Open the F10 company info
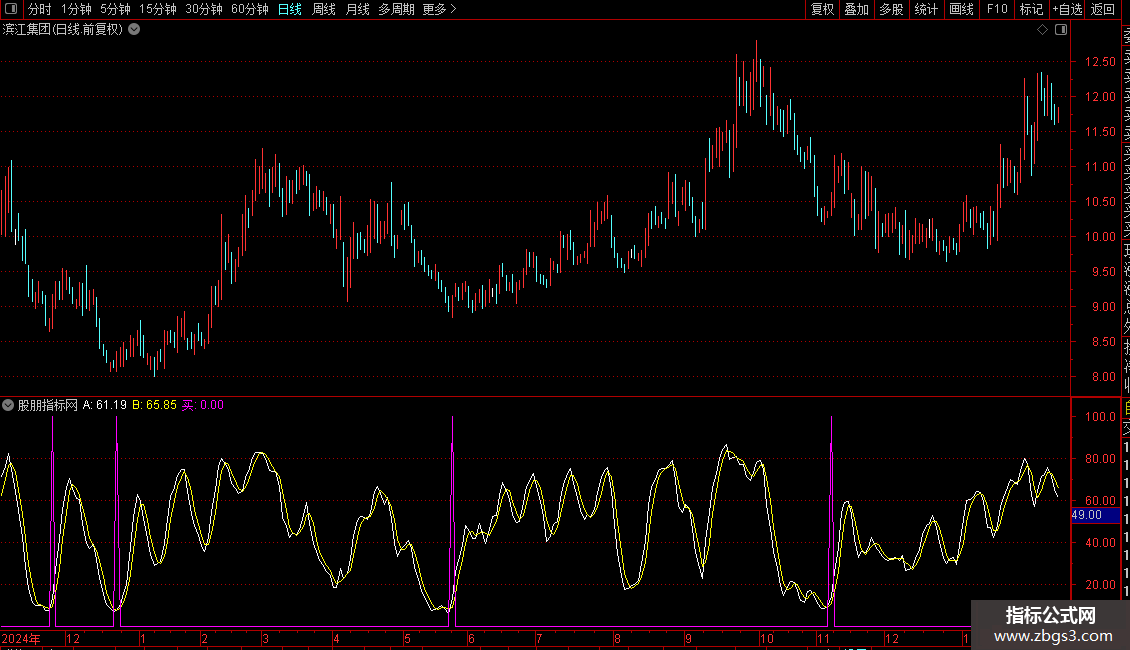This screenshot has height=650, width=1130. [997, 9]
